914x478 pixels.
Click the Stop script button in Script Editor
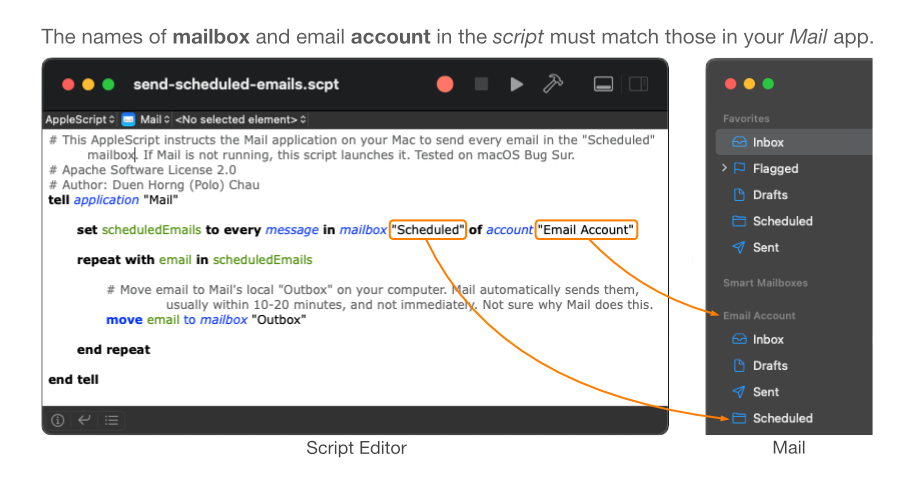coord(481,85)
